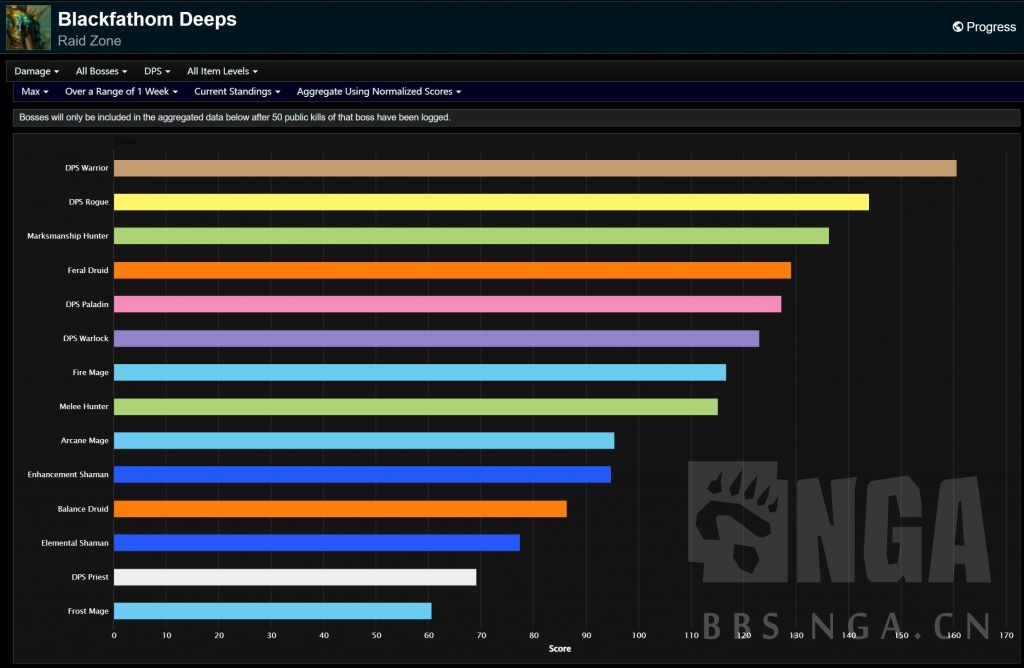This screenshot has height=668, width=1024.
Task: Click the 0 tick on Score axis
Action: (114, 635)
